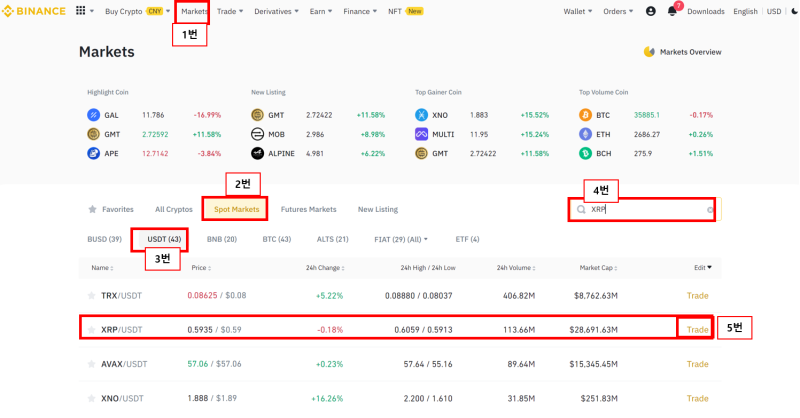Click Trade link for XNO/USDT
Screen dimensions: 800x418
click(697, 398)
